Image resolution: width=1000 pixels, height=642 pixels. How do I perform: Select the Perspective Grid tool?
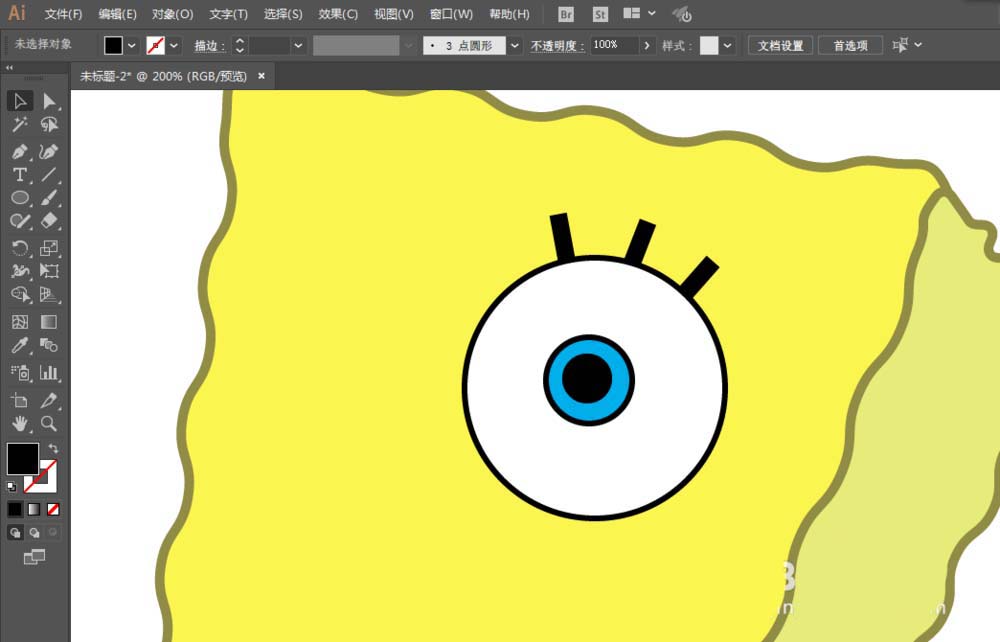coord(49,294)
